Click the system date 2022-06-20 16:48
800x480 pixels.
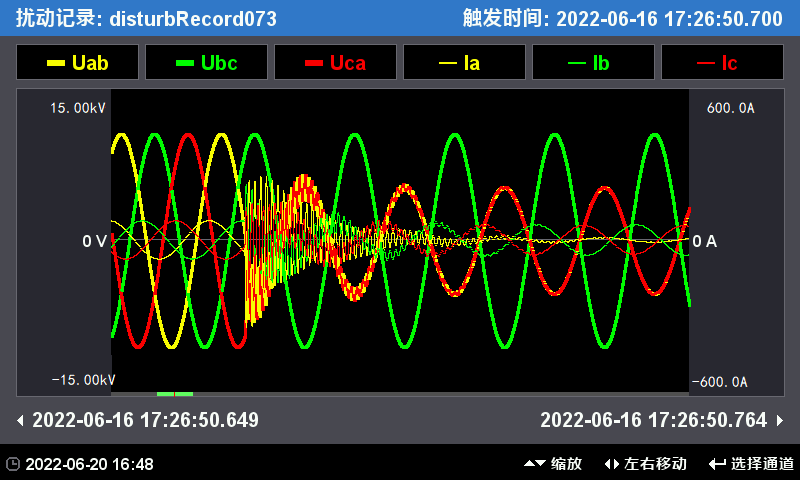pyautogui.click(x=89, y=464)
